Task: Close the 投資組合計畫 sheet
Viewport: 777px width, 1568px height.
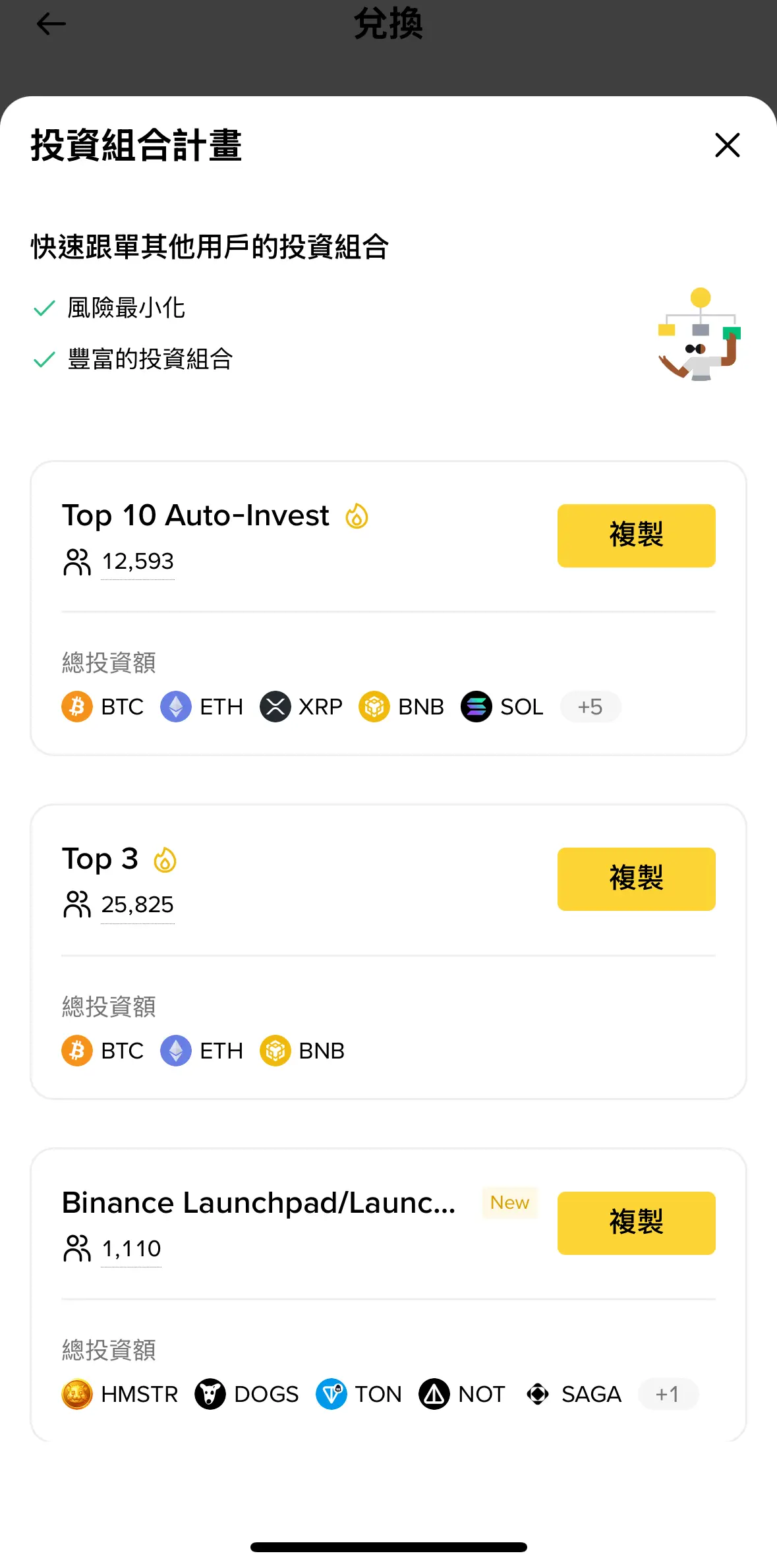Action: [727, 145]
